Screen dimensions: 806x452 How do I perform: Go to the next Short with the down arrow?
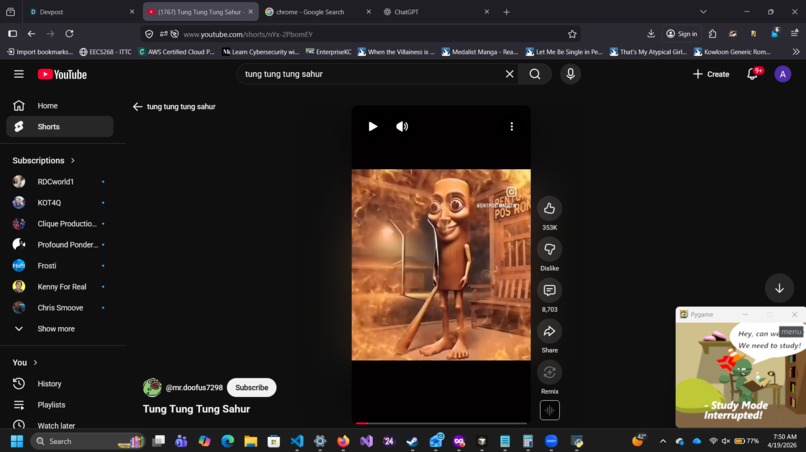click(x=779, y=288)
